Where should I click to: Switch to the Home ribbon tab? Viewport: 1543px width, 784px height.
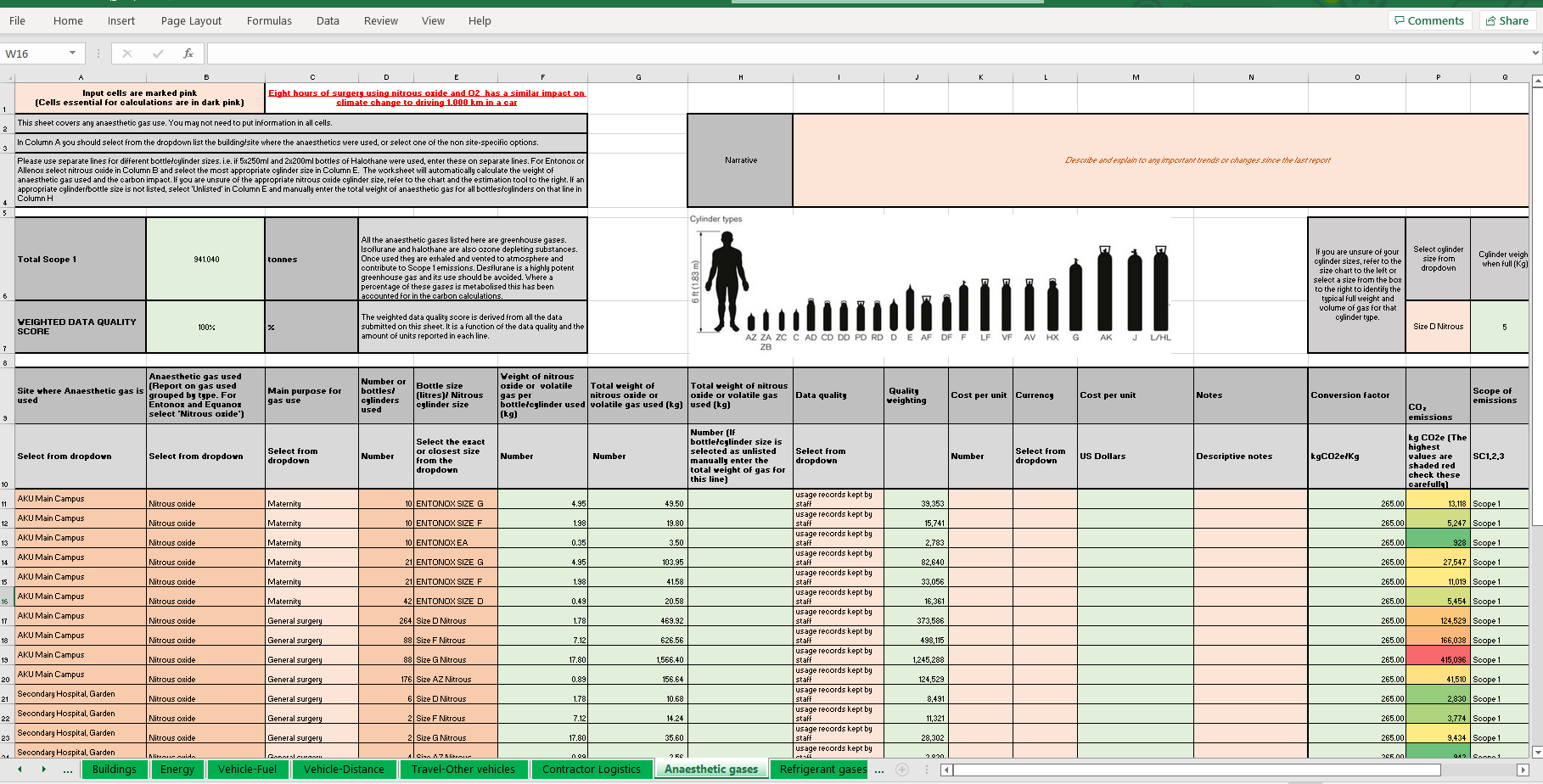[x=68, y=20]
